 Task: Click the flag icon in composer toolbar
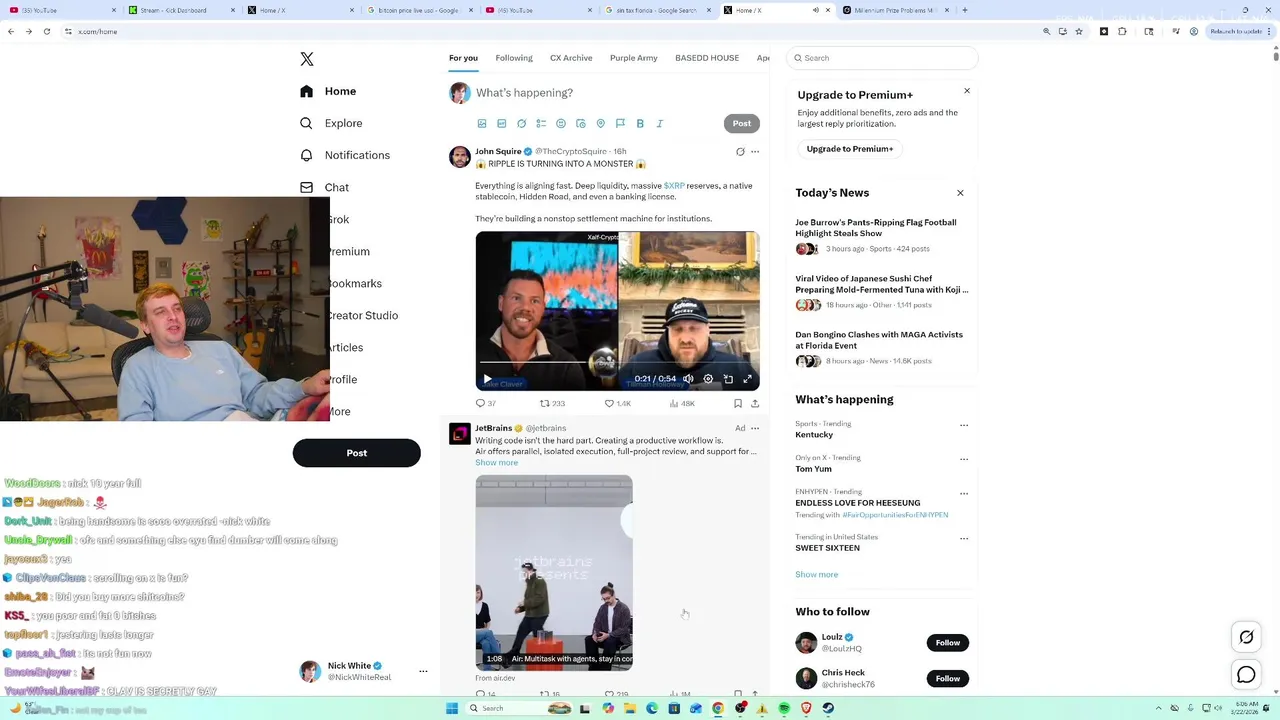point(620,124)
